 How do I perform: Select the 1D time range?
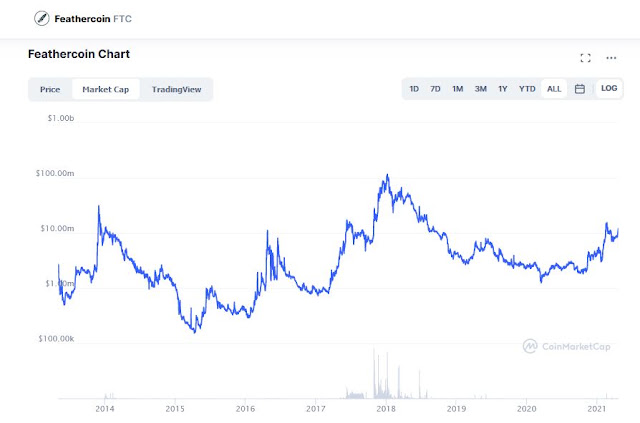(x=414, y=89)
